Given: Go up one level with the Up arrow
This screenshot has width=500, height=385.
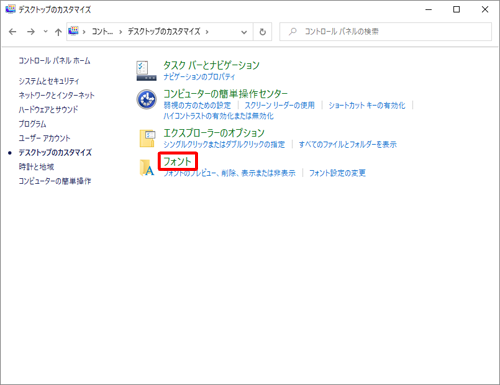Looking at the screenshot, I should click(58, 32).
